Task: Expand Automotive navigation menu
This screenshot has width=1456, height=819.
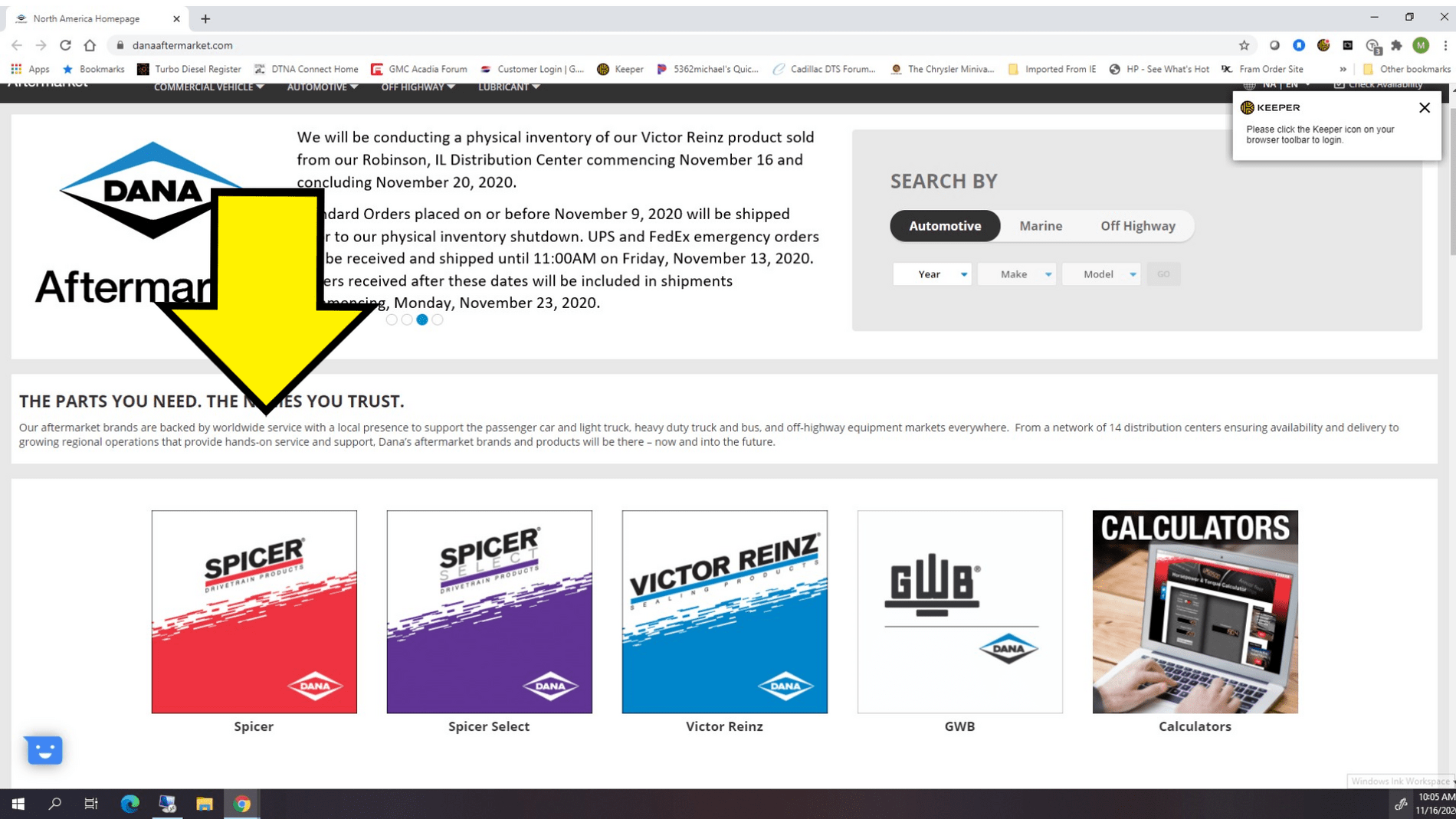Action: (x=322, y=87)
